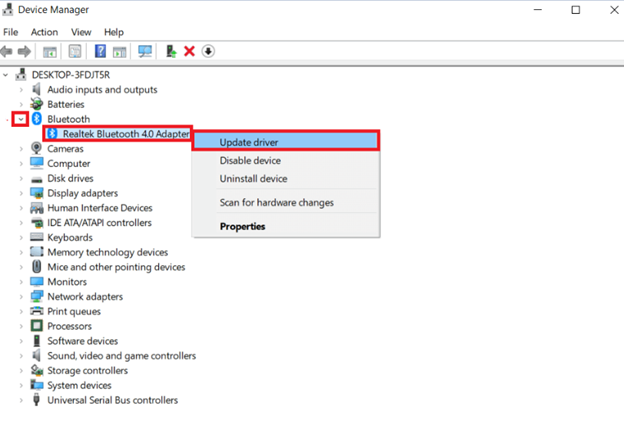Viewport: 628px width, 421px height.
Task: Click the Computer monitor icon
Action: 36,163
